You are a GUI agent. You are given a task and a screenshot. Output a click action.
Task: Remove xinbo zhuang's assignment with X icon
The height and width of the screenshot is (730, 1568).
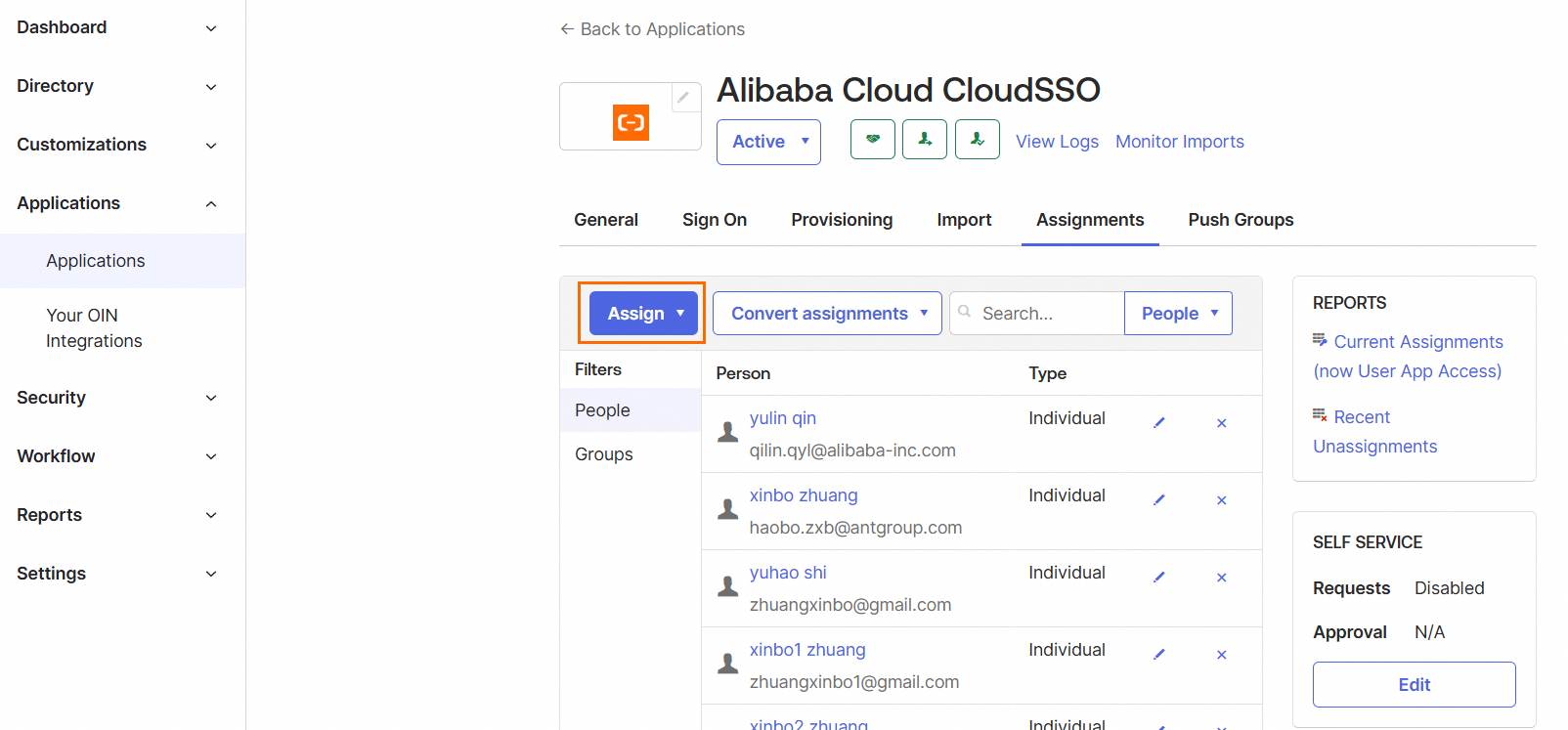pyautogui.click(x=1221, y=500)
